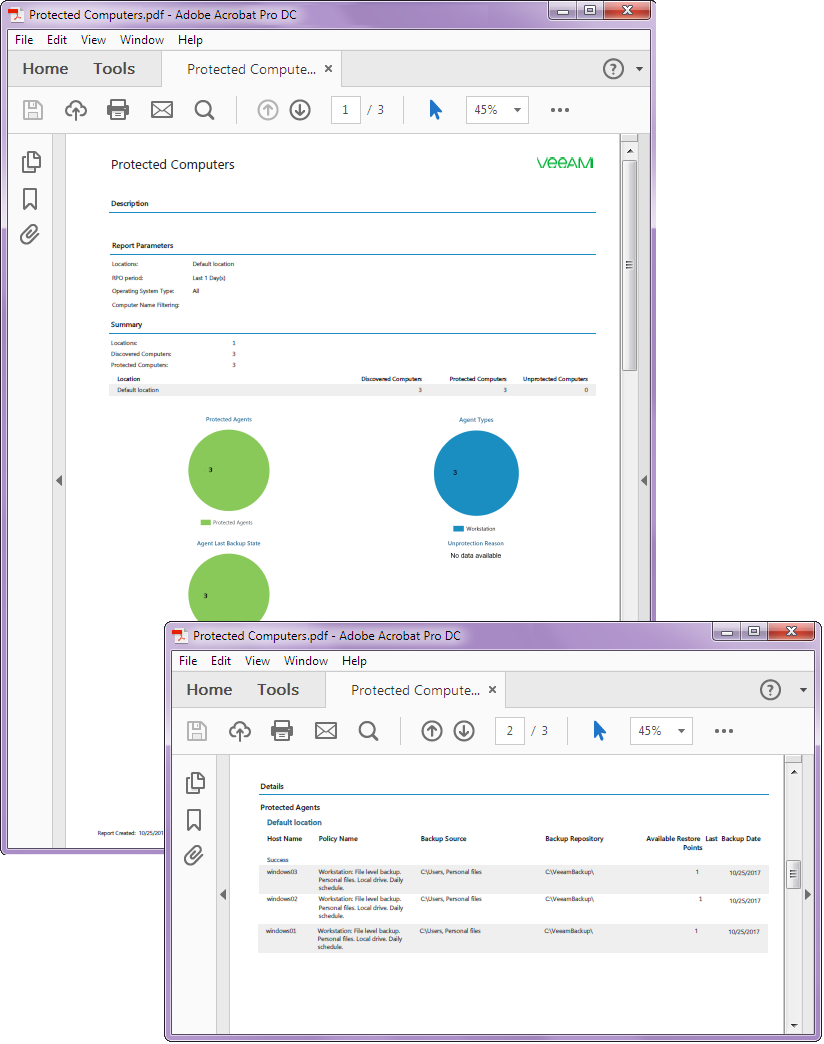The height and width of the screenshot is (1044, 824).
Task: Print document from front window toolbar
Action: pos(282,731)
